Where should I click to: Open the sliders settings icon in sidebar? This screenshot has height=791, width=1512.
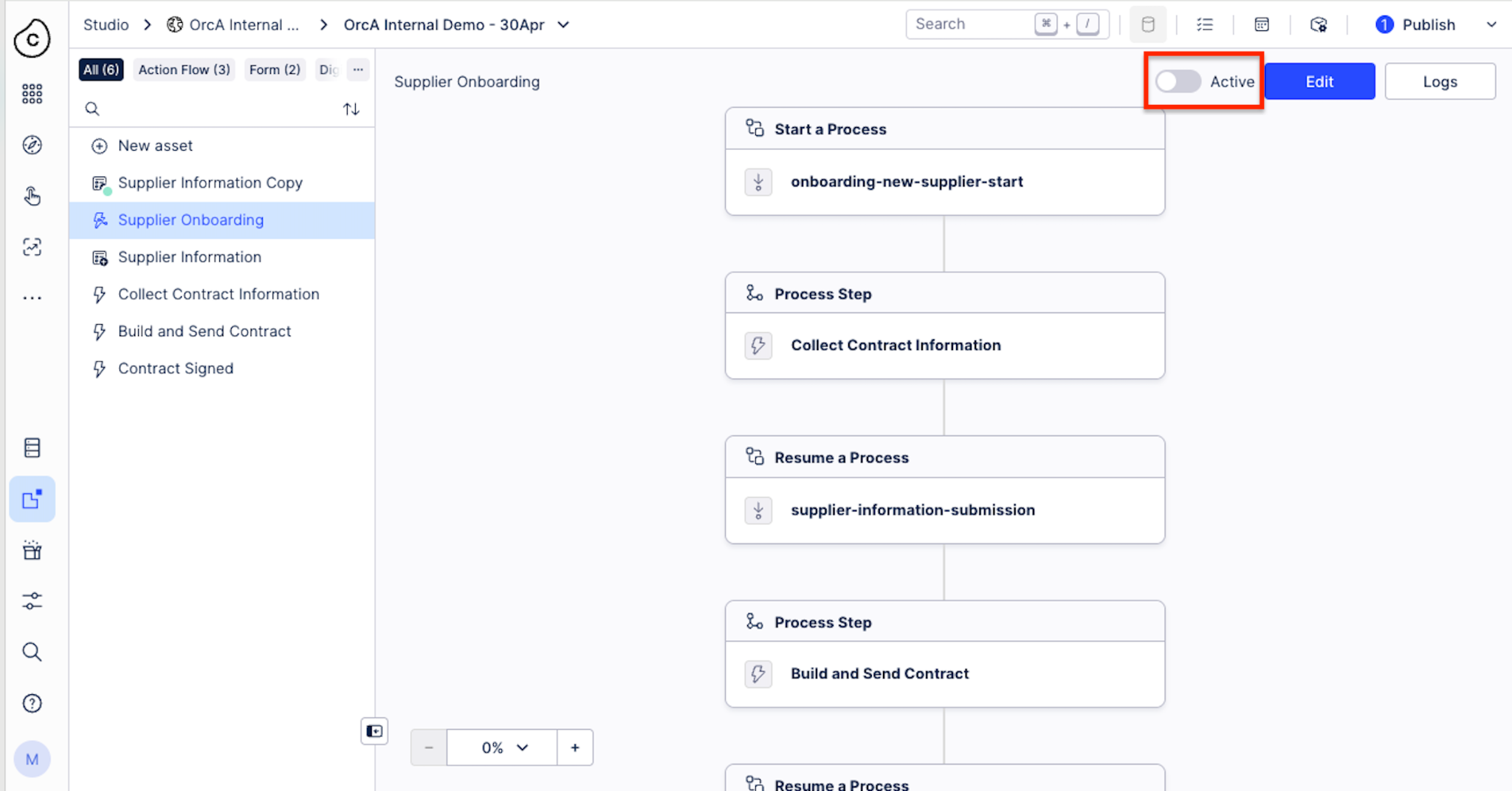click(32, 600)
